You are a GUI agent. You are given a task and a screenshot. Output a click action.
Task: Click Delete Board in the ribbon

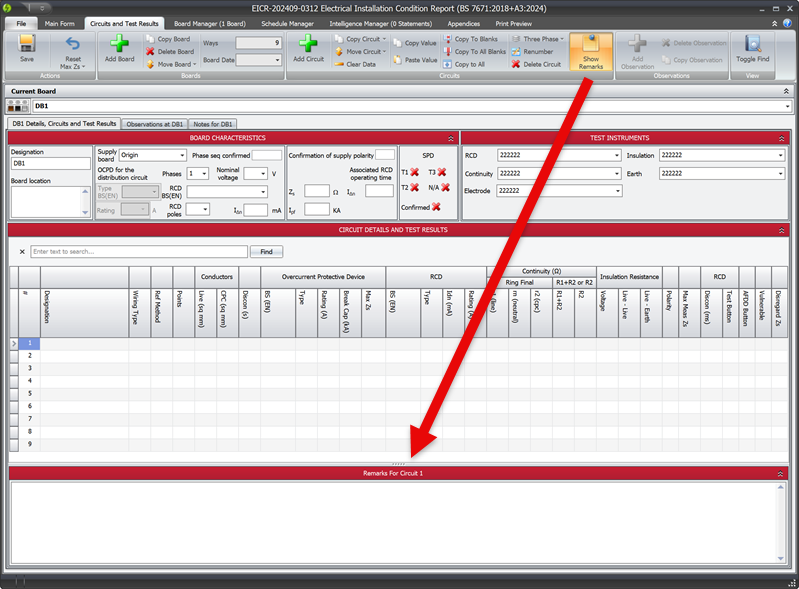point(170,51)
